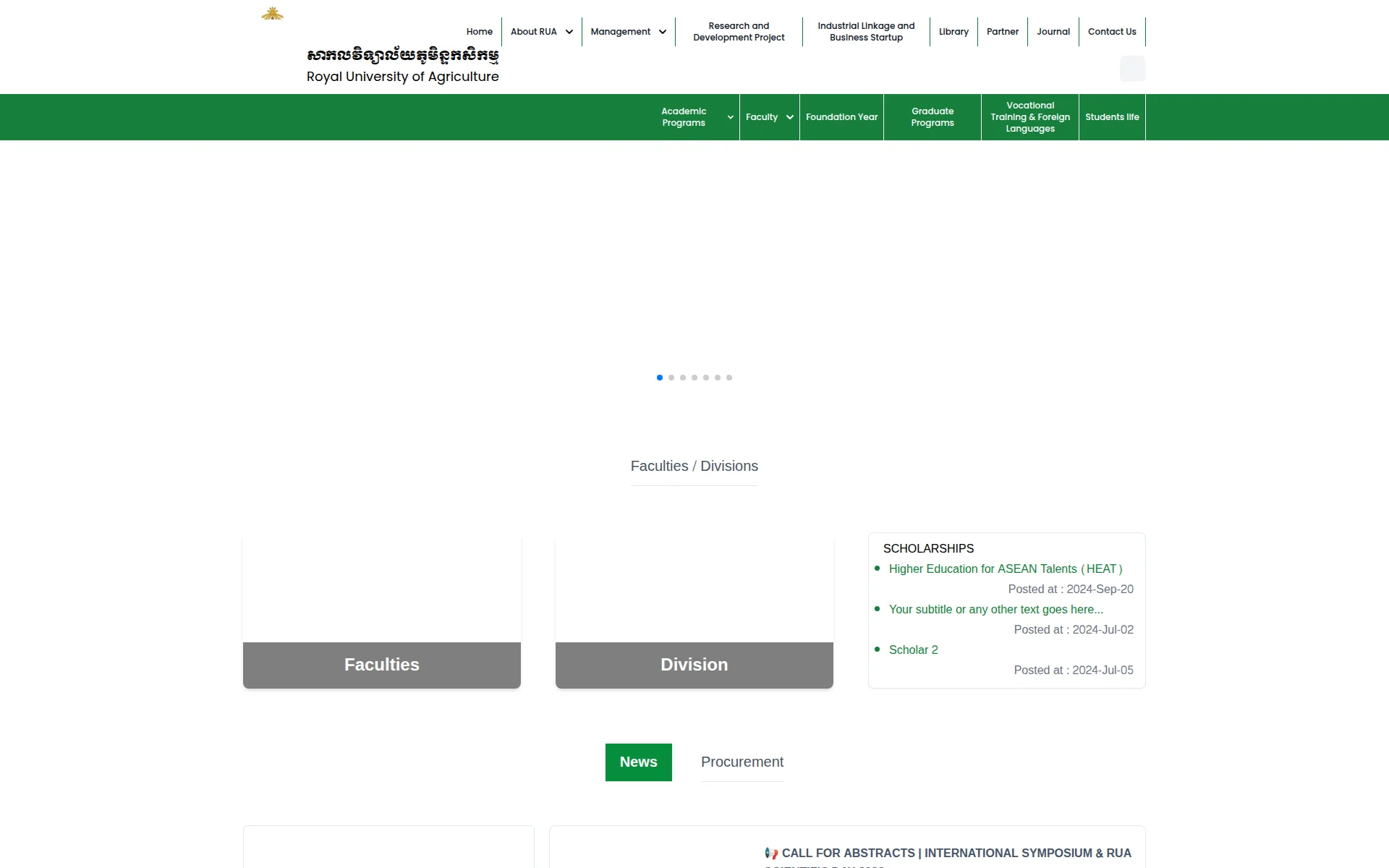Viewport: 1389px width, 868px height.
Task: Select the third carousel slide dot
Action: pyautogui.click(x=683, y=378)
